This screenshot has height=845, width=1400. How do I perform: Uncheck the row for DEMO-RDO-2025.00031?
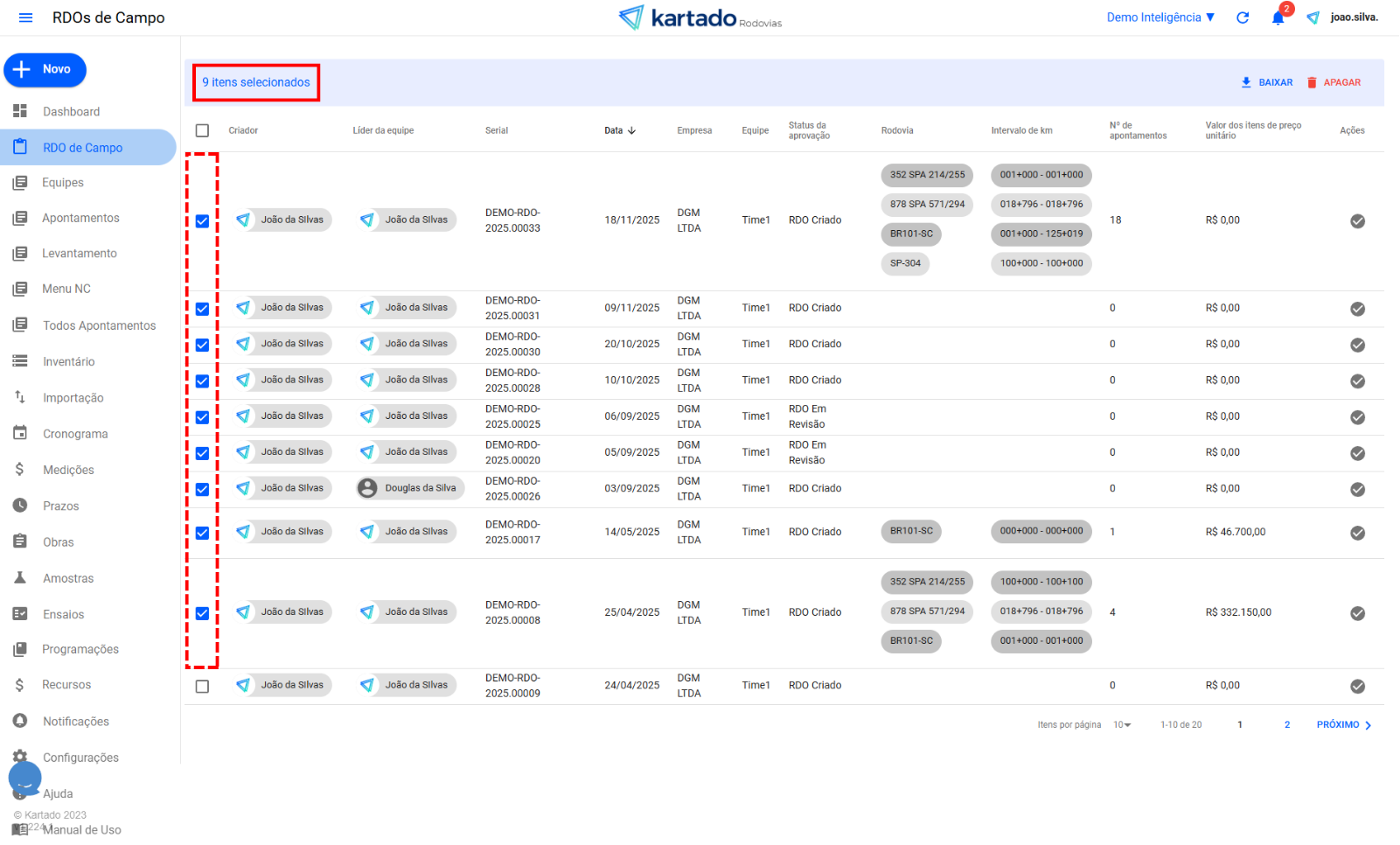pos(202,309)
